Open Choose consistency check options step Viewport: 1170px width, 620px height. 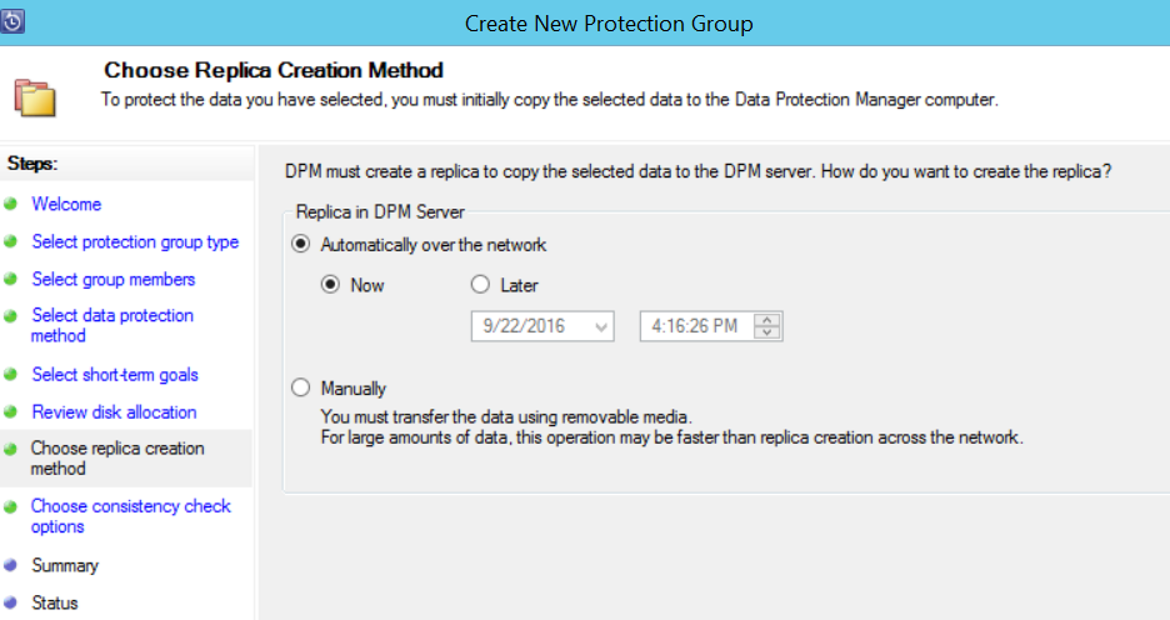(131, 516)
